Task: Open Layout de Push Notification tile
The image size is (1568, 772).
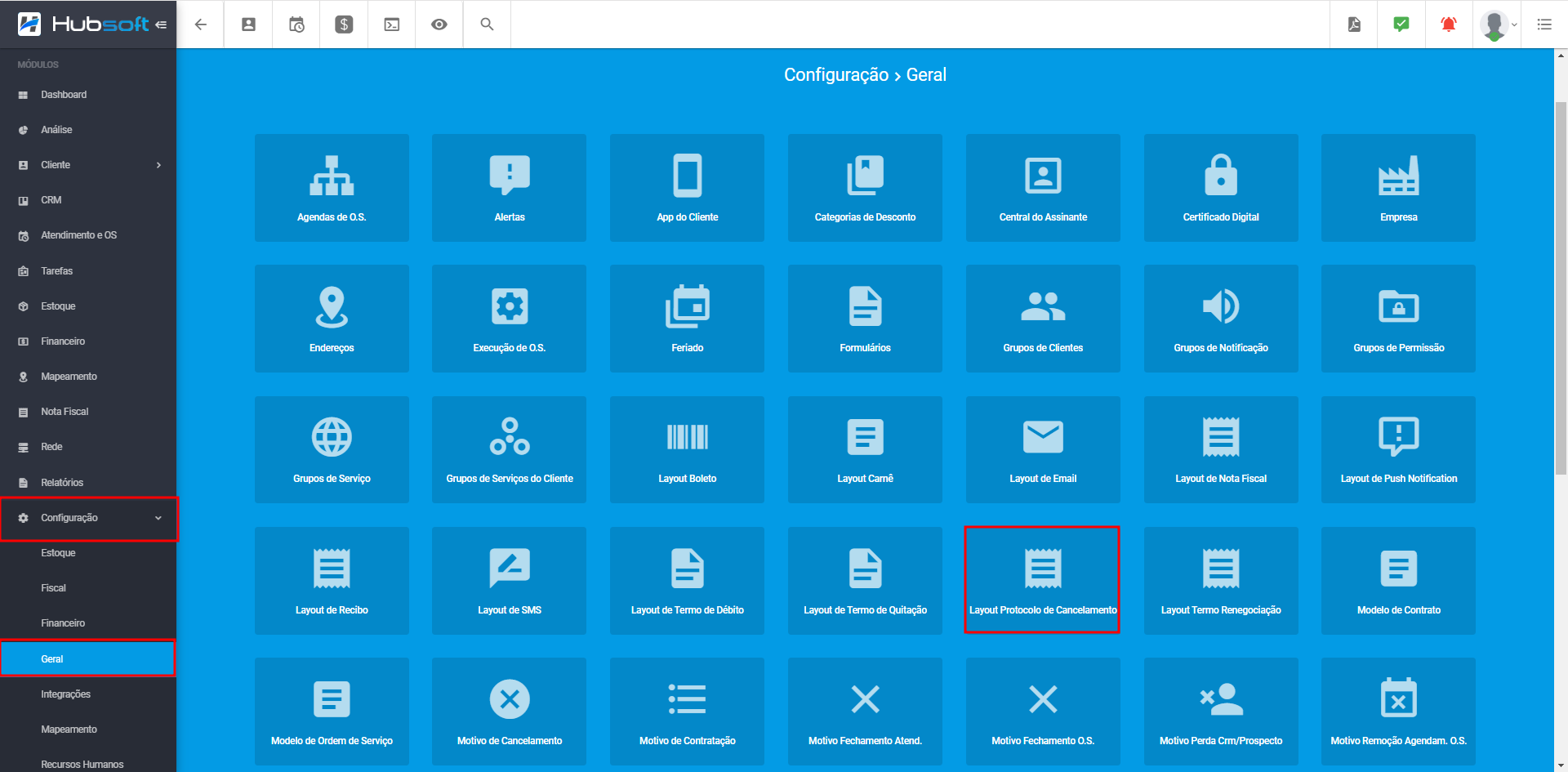Action: (x=1399, y=449)
